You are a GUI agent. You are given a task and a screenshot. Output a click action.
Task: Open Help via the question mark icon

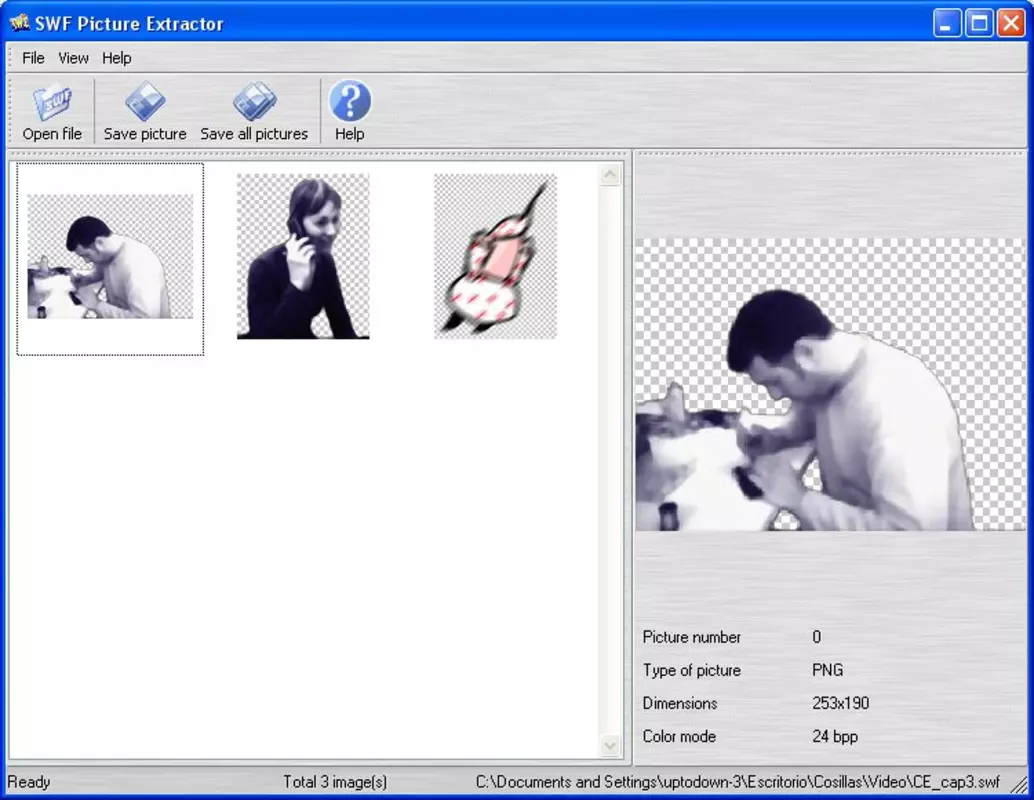pos(350,101)
